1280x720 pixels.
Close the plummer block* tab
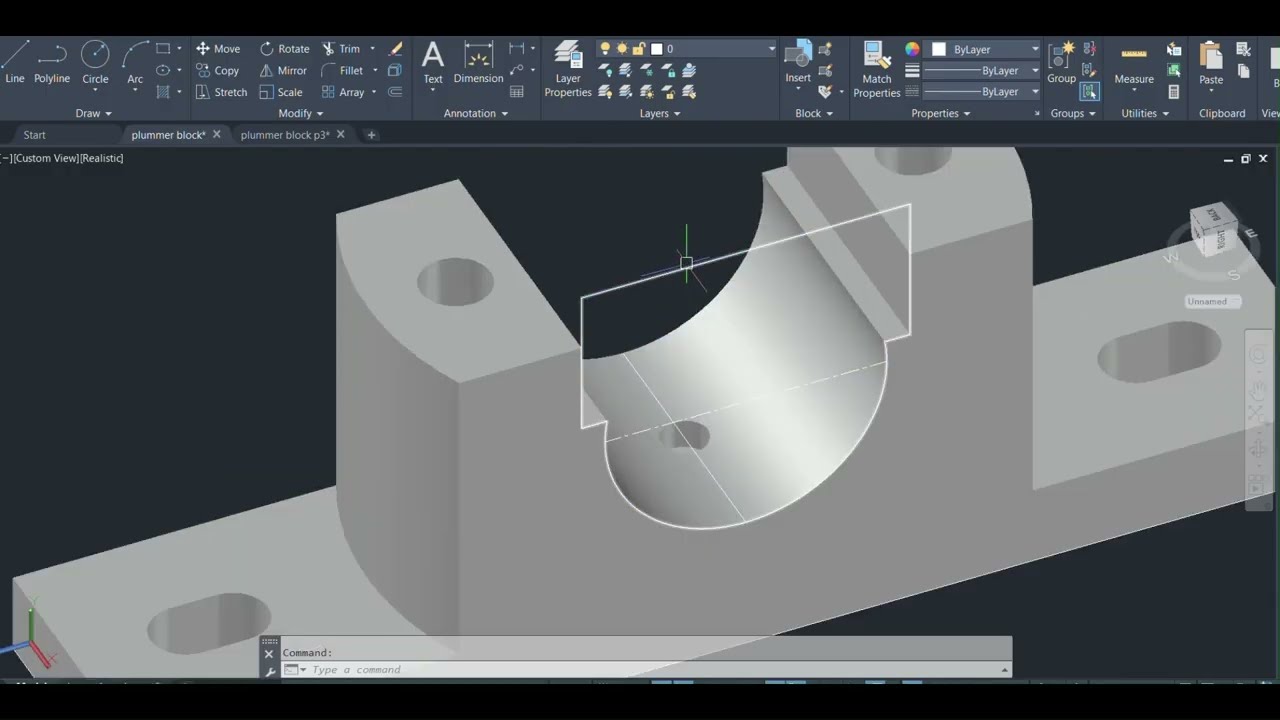pyautogui.click(x=216, y=134)
